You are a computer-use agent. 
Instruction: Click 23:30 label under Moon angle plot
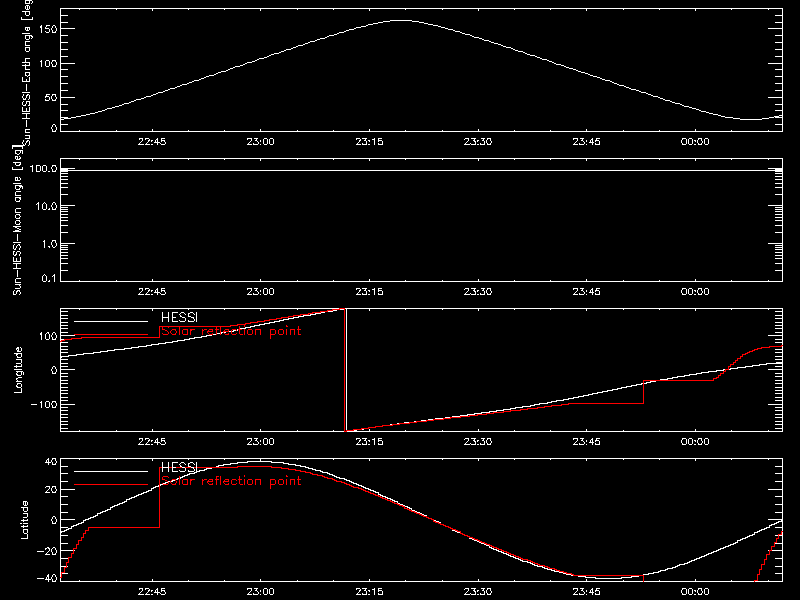pyautogui.click(x=478, y=292)
